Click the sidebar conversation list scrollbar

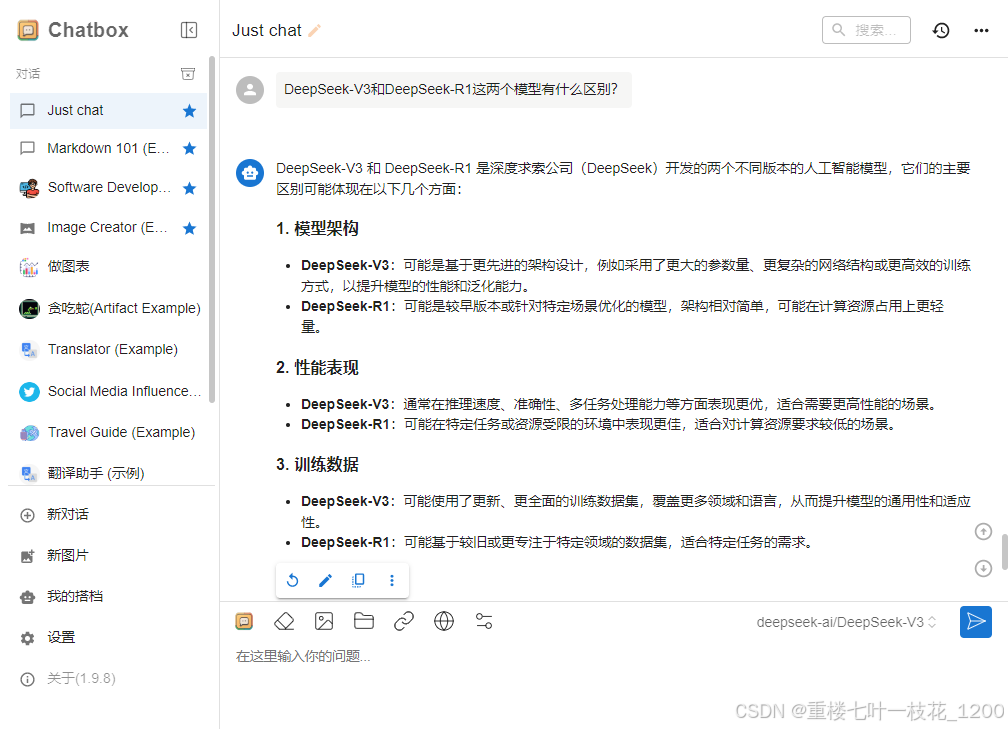[x=212, y=230]
